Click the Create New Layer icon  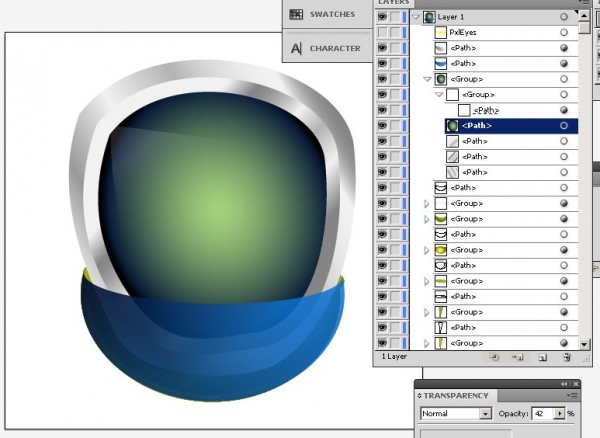[542, 357]
